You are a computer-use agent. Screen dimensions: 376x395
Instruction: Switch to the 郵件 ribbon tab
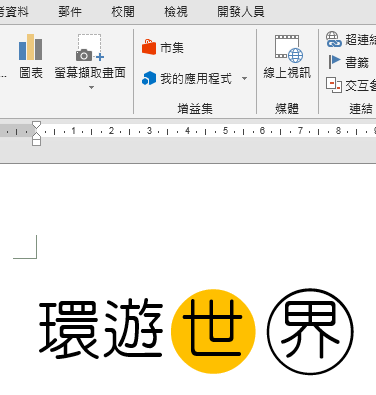point(70,12)
